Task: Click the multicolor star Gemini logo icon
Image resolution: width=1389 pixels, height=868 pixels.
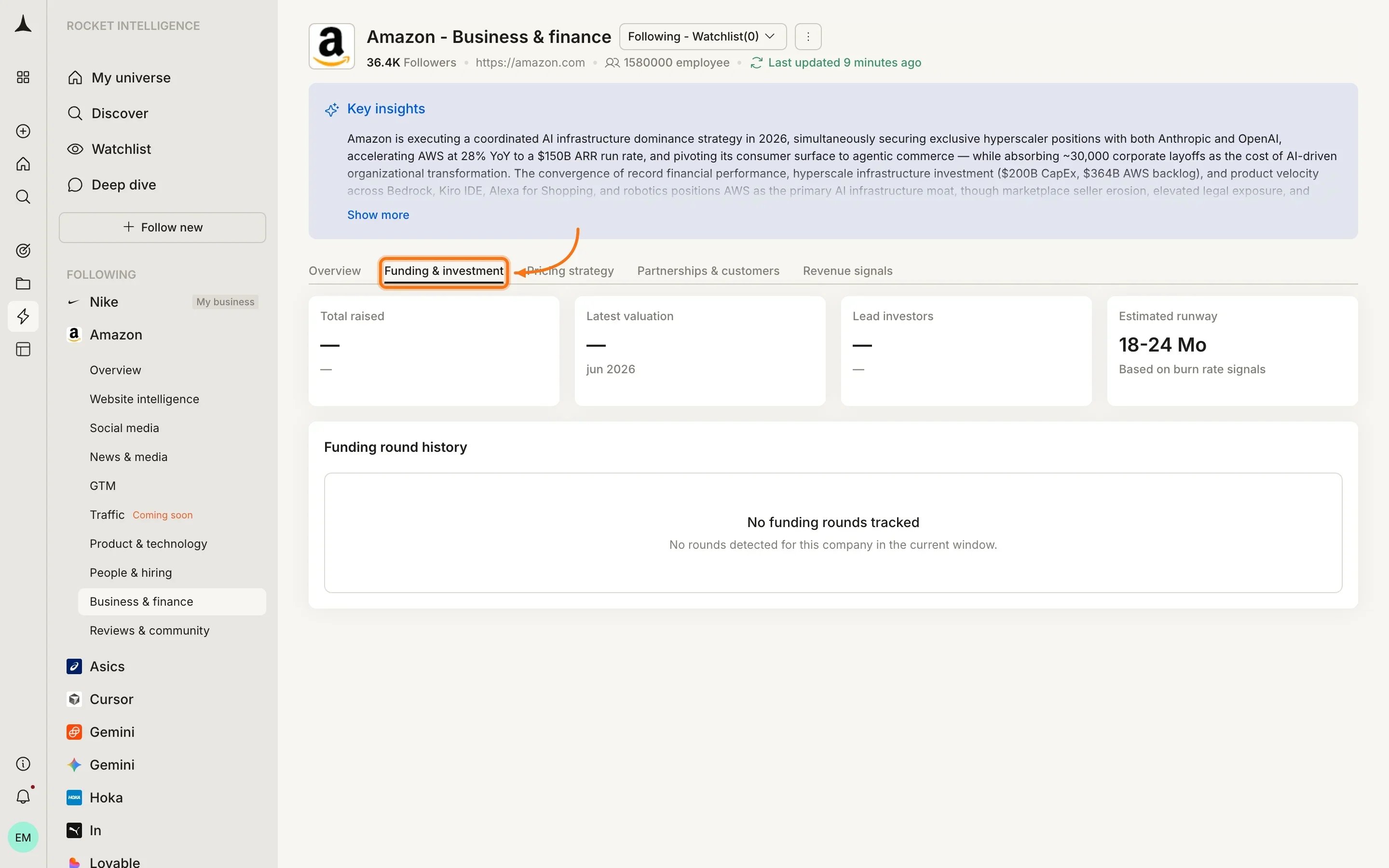Action: 74,765
